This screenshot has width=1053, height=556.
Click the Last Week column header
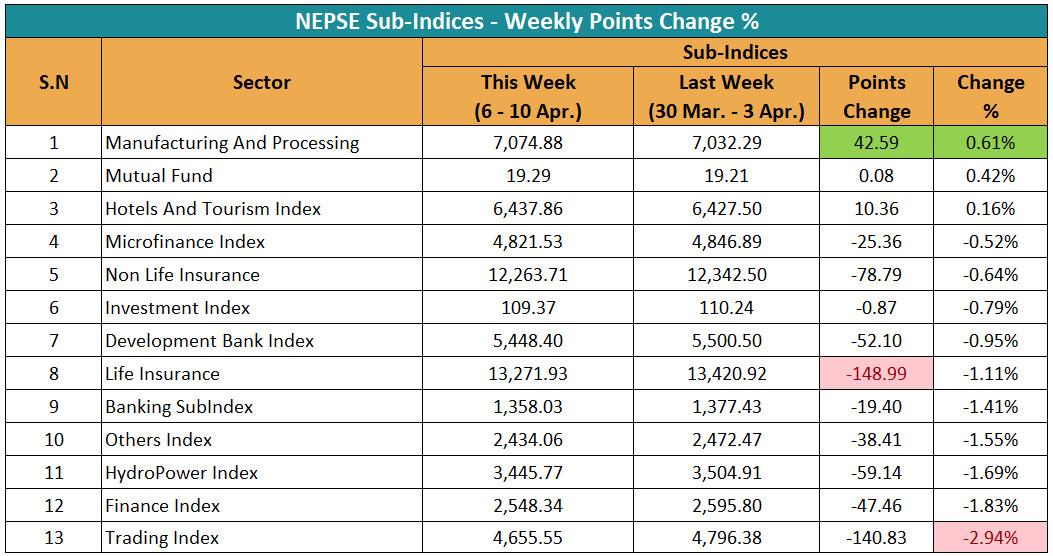726,97
